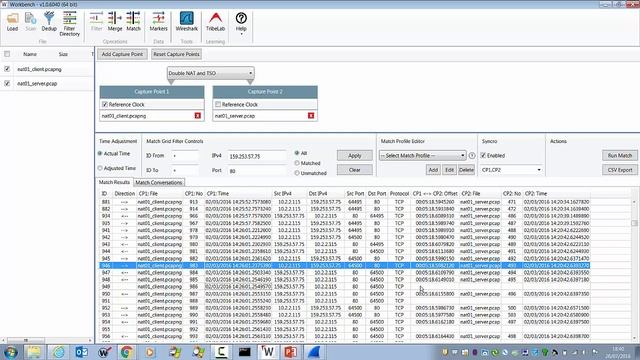640x360 pixels.
Task: Click the ID From input field
Action: tap(185, 156)
